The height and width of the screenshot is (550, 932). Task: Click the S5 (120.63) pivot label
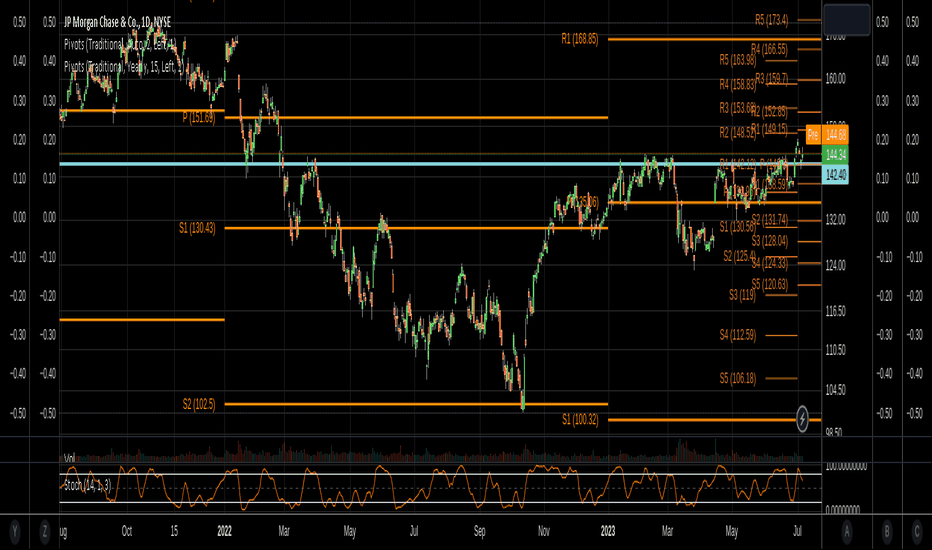point(770,284)
